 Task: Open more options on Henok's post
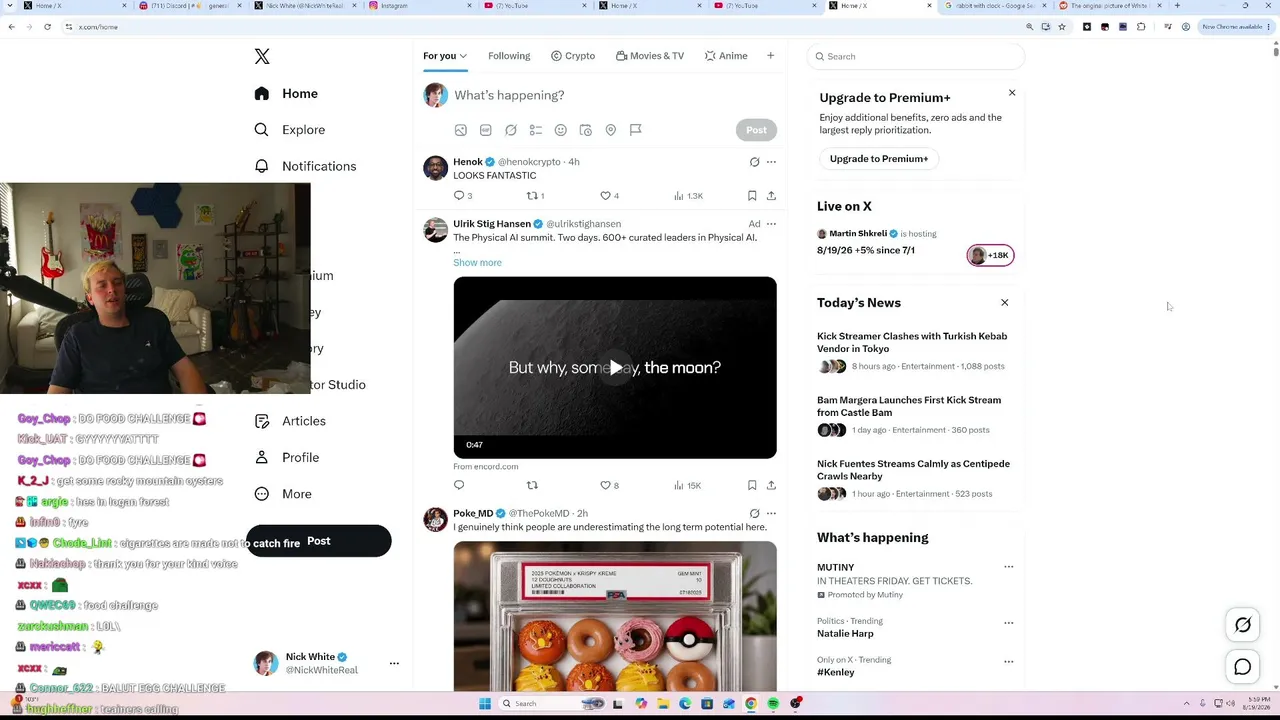coord(771,162)
